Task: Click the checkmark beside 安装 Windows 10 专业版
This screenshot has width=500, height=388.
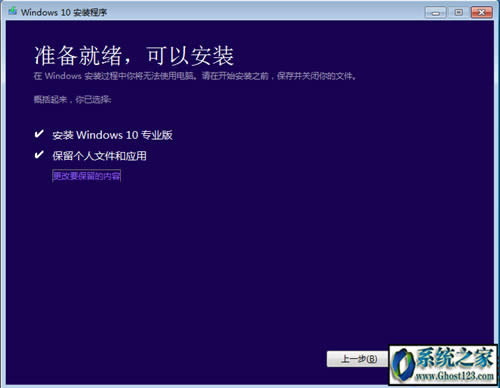Action: click(x=39, y=134)
